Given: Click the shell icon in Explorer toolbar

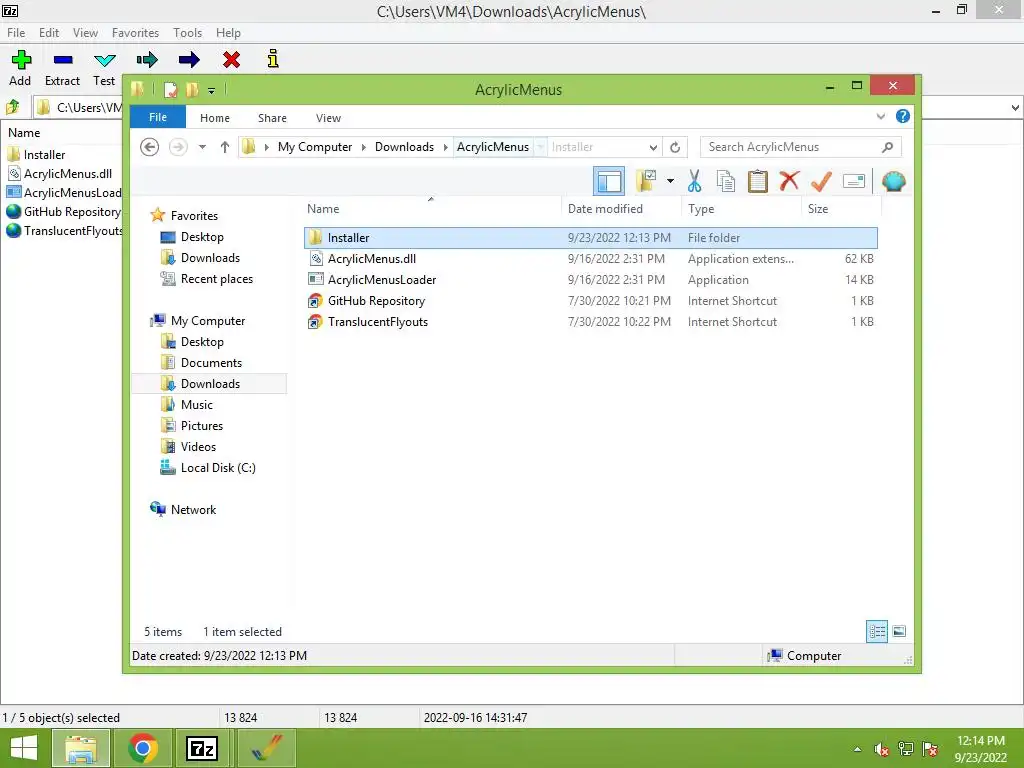Looking at the screenshot, I should point(893,181).
